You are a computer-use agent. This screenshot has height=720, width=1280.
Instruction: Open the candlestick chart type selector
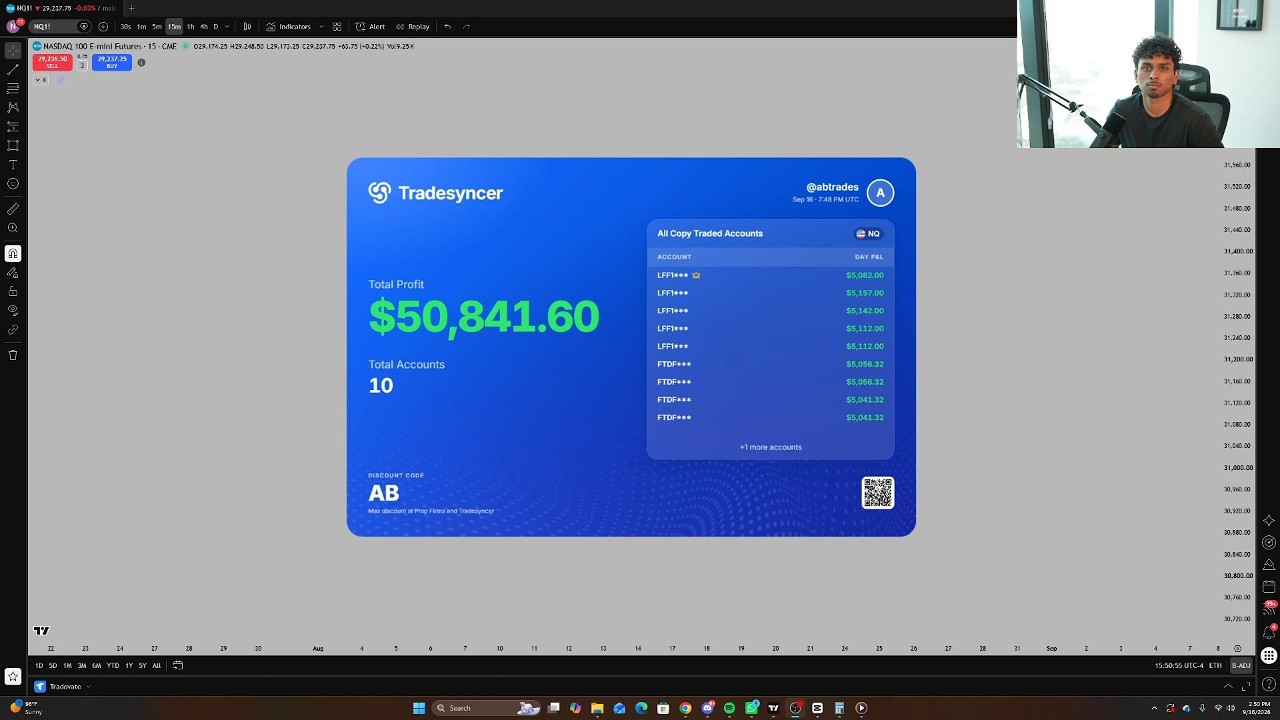pos(247,26)
